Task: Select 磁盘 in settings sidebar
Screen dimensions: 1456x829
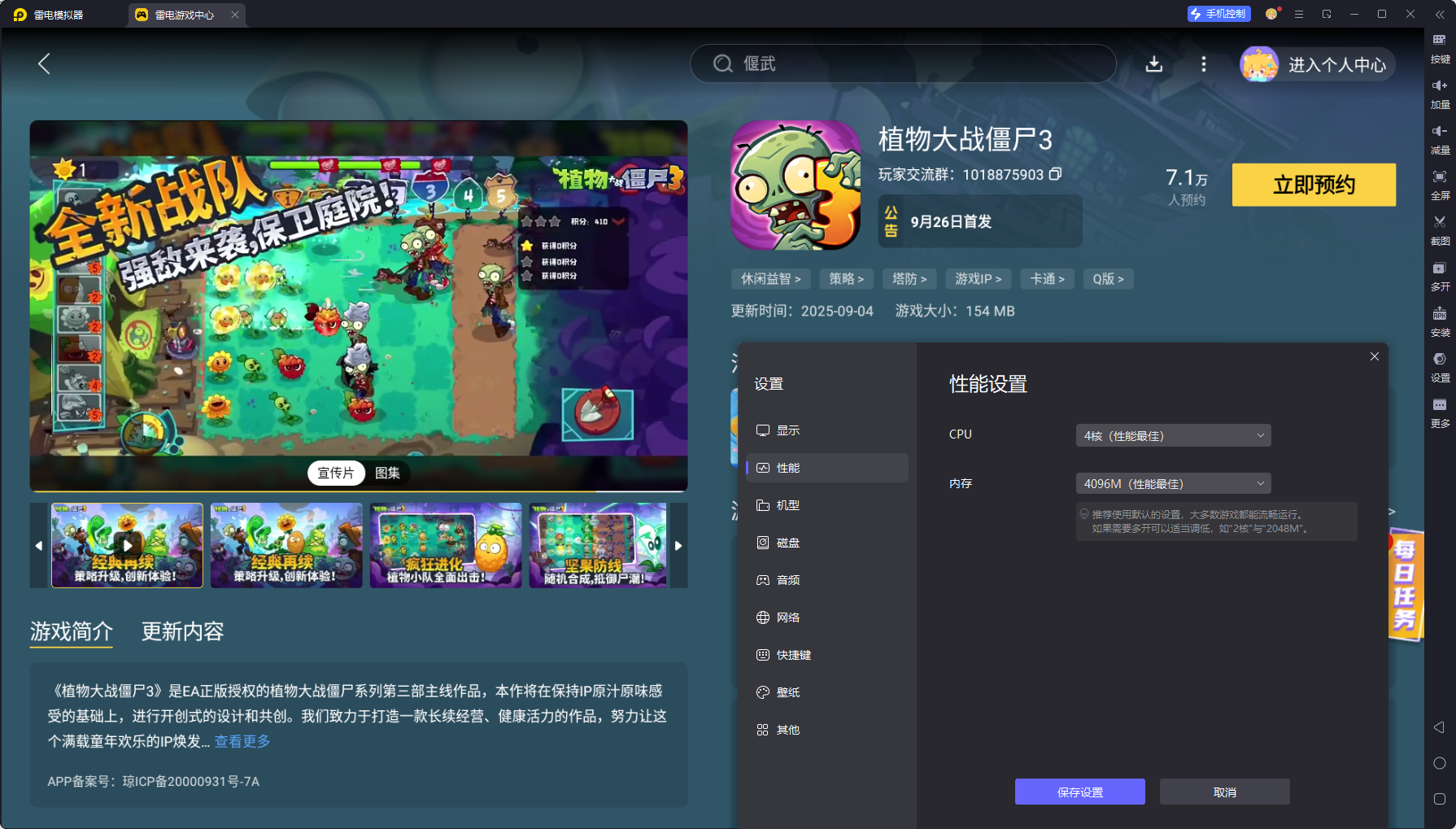Action: point(826,543)
